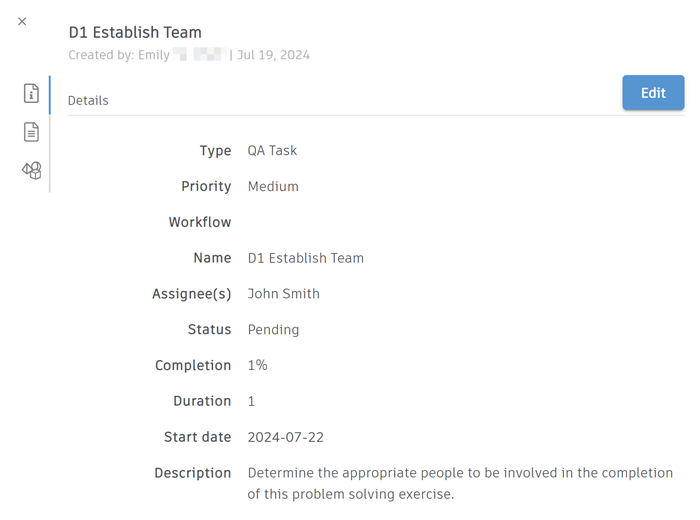Screen dimensions: 700x520
Task: Click the D1 Establish Team title heading
Action: pyautogui.click(x=135, y=33)
